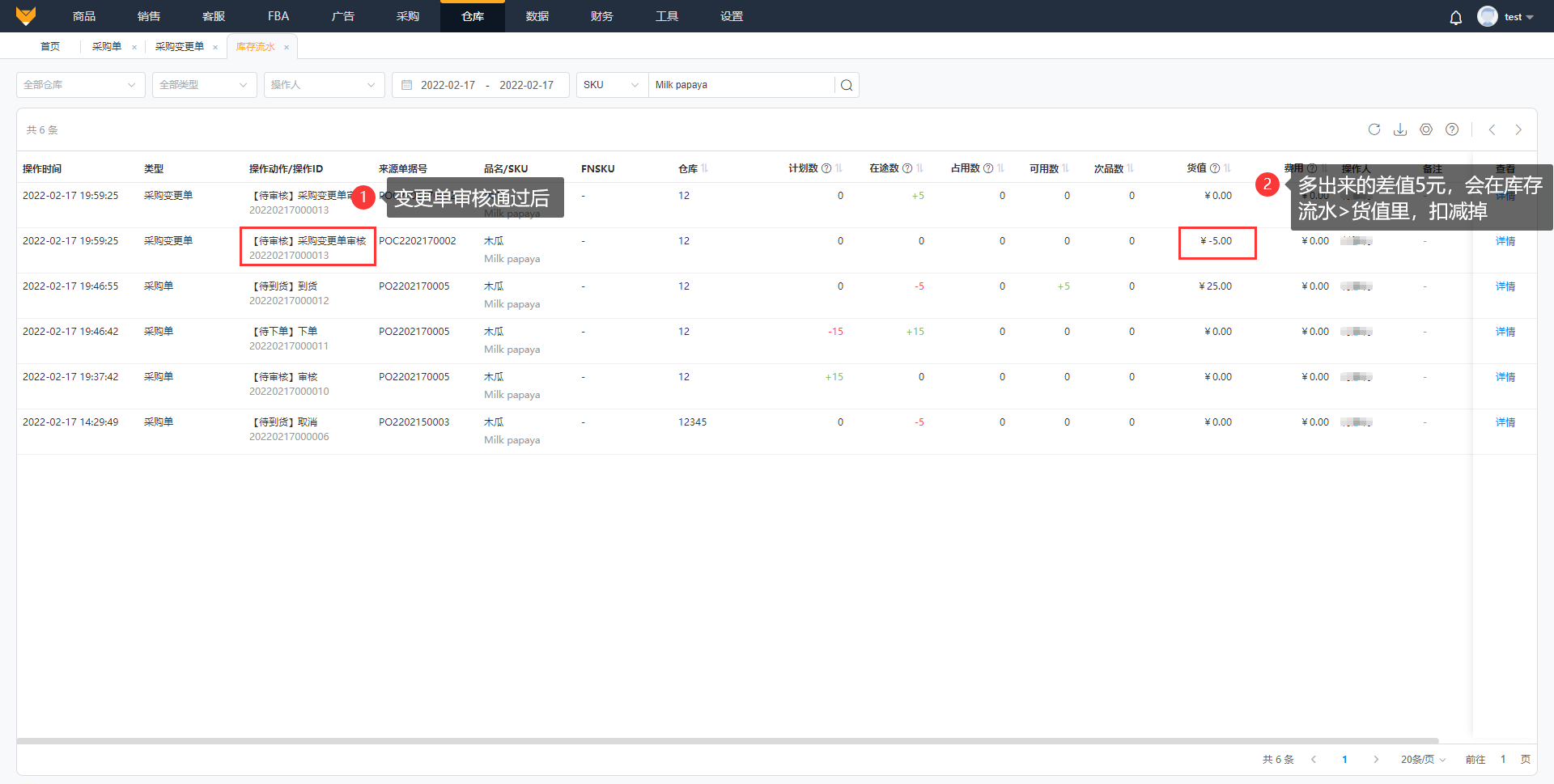Image resolution: width=1554 pixels, height=784 pixels.
Task: Expand the 全部仓库 dropdown
Action: (80, 85)
